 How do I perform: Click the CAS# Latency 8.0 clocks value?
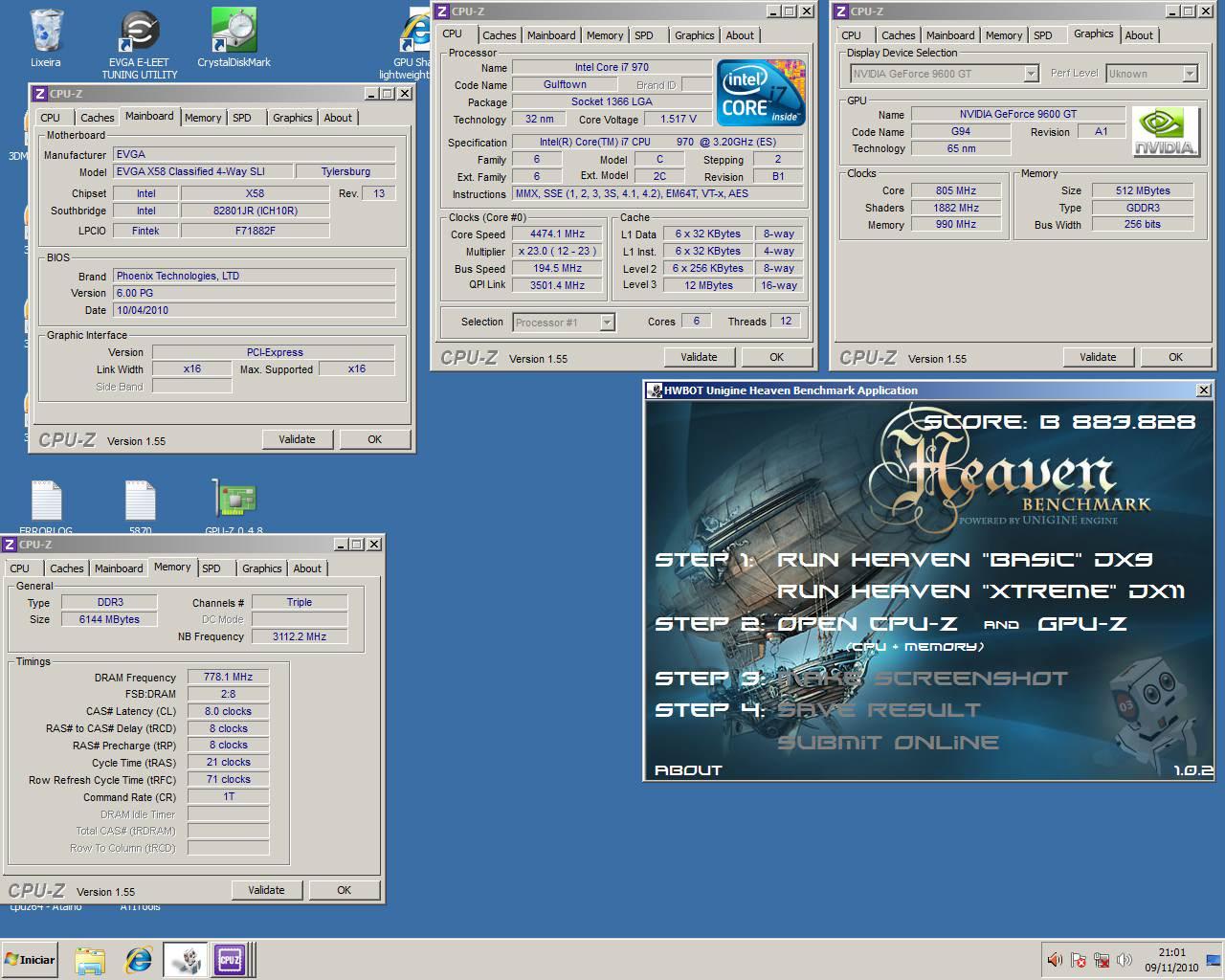[228, 712]
